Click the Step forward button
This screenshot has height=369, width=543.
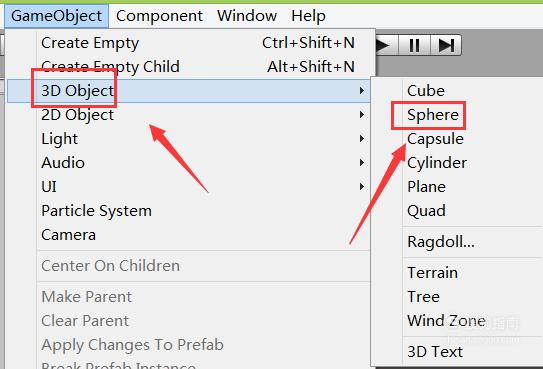tap(446, 45)
